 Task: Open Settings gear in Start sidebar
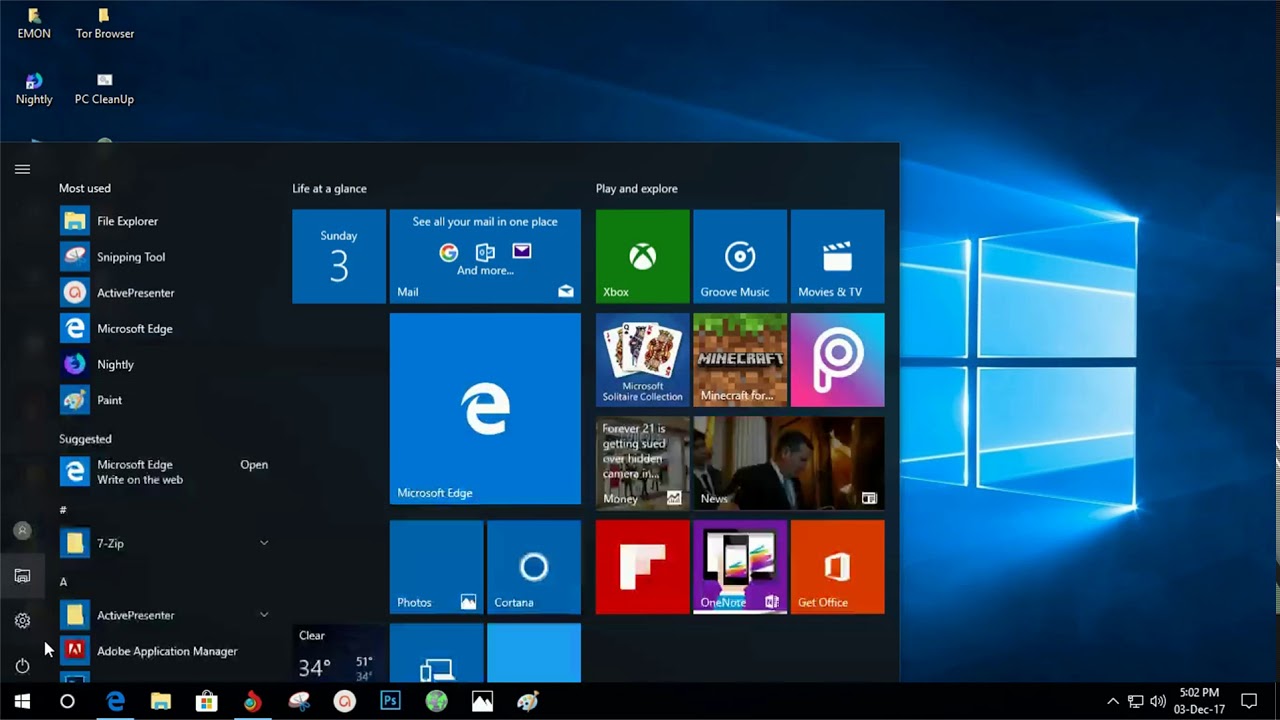[22, 621]
